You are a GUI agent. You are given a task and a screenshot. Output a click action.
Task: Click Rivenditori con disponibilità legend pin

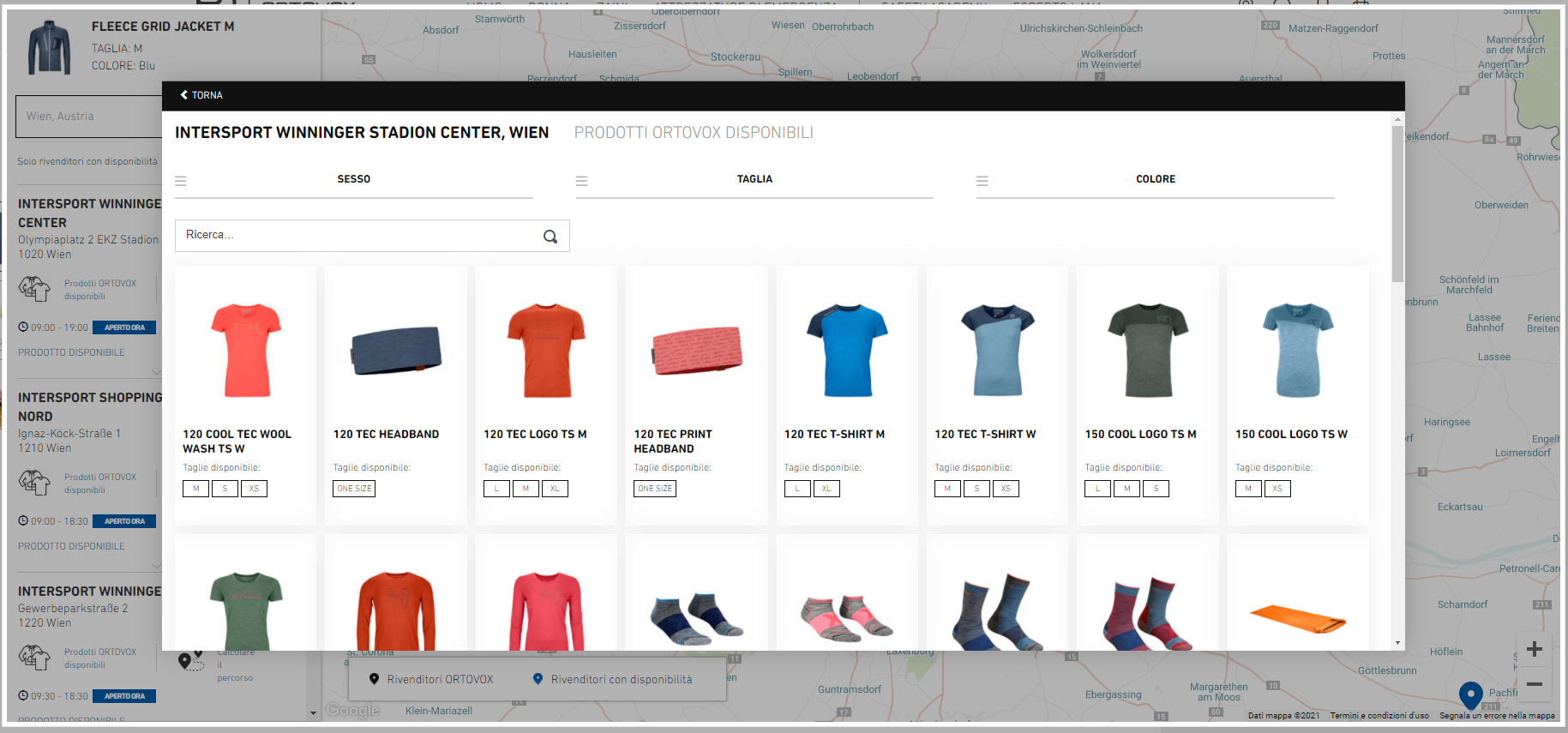pos(538,679)
